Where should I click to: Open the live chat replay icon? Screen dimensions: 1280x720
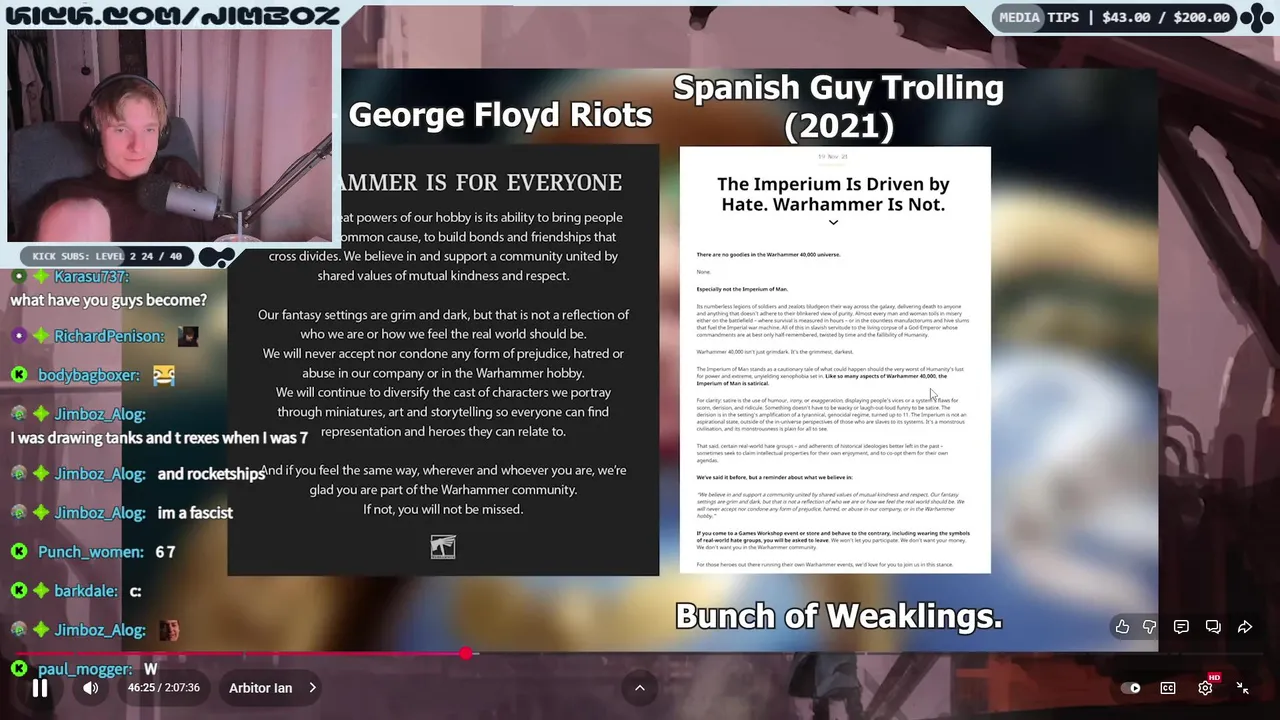(x=1213, y=627)
